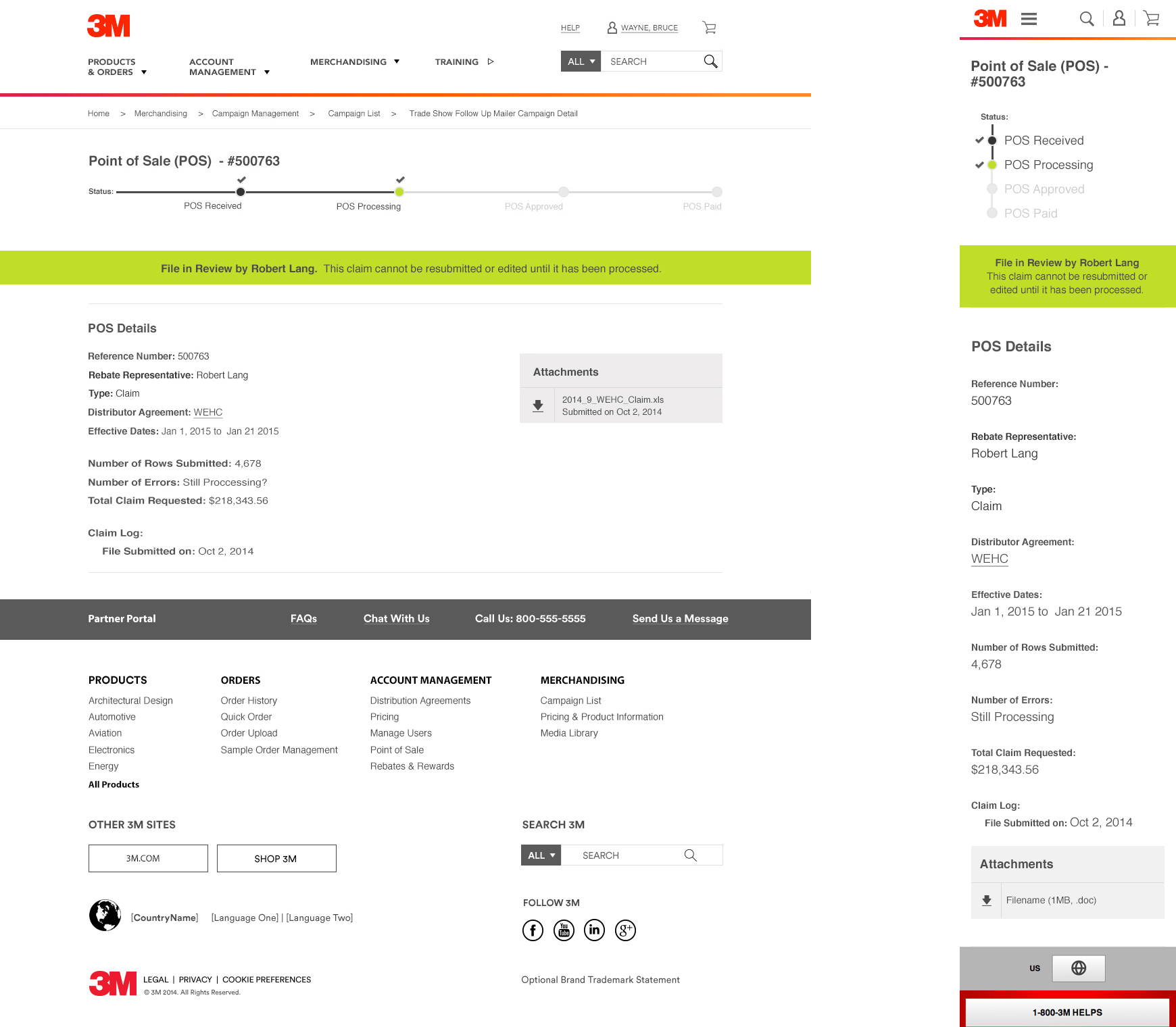The width and height of the screenshot is (1176, 1027).
Task: Open COOKIE PREFERENCES link
Action: pyautogui.click(x=267, y=980)
